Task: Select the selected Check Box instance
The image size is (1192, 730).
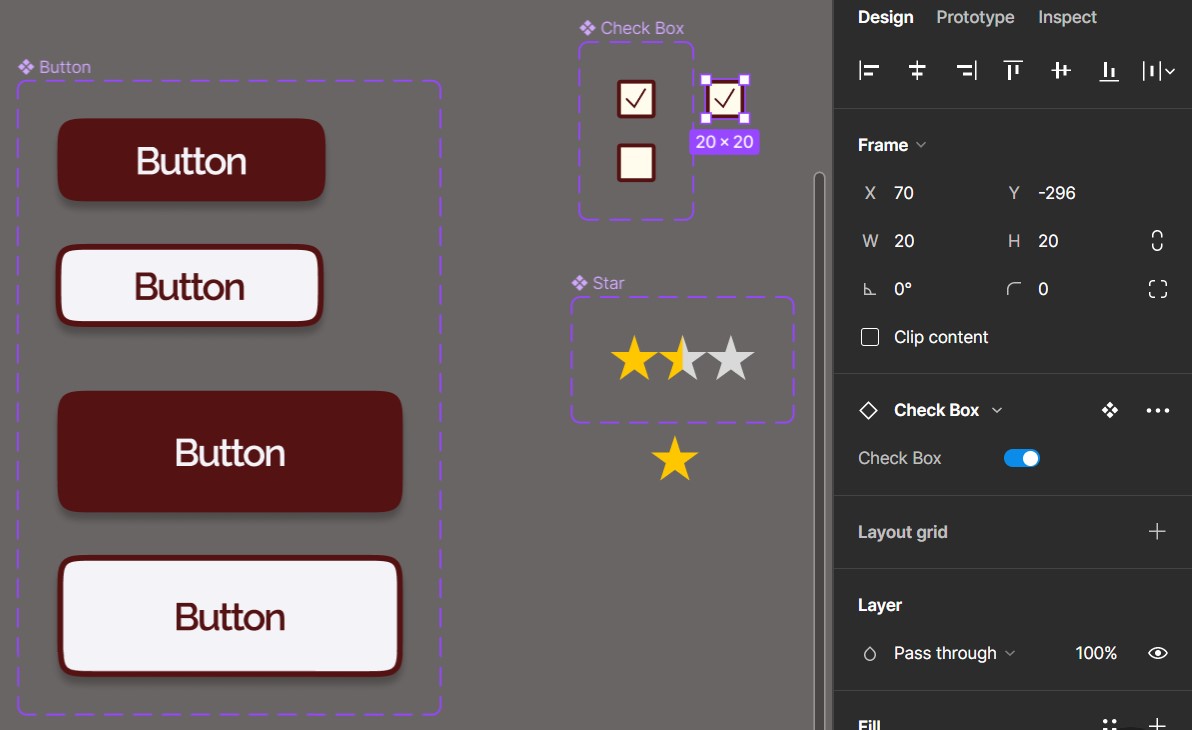Action: coord(724,99)
